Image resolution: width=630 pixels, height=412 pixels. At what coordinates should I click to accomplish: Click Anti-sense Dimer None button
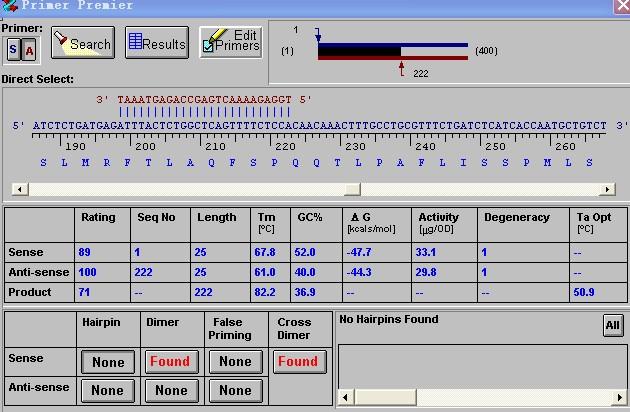click(x=172, y=390)
